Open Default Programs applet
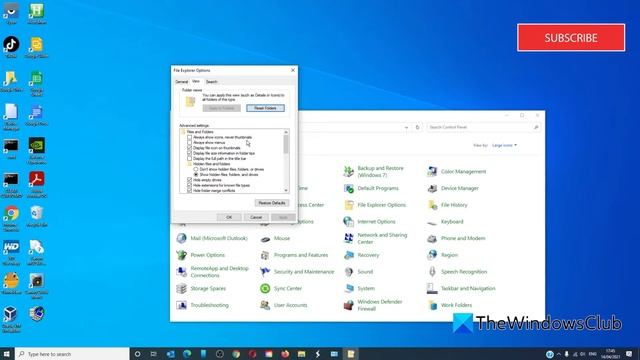 (x=371, y=188)
